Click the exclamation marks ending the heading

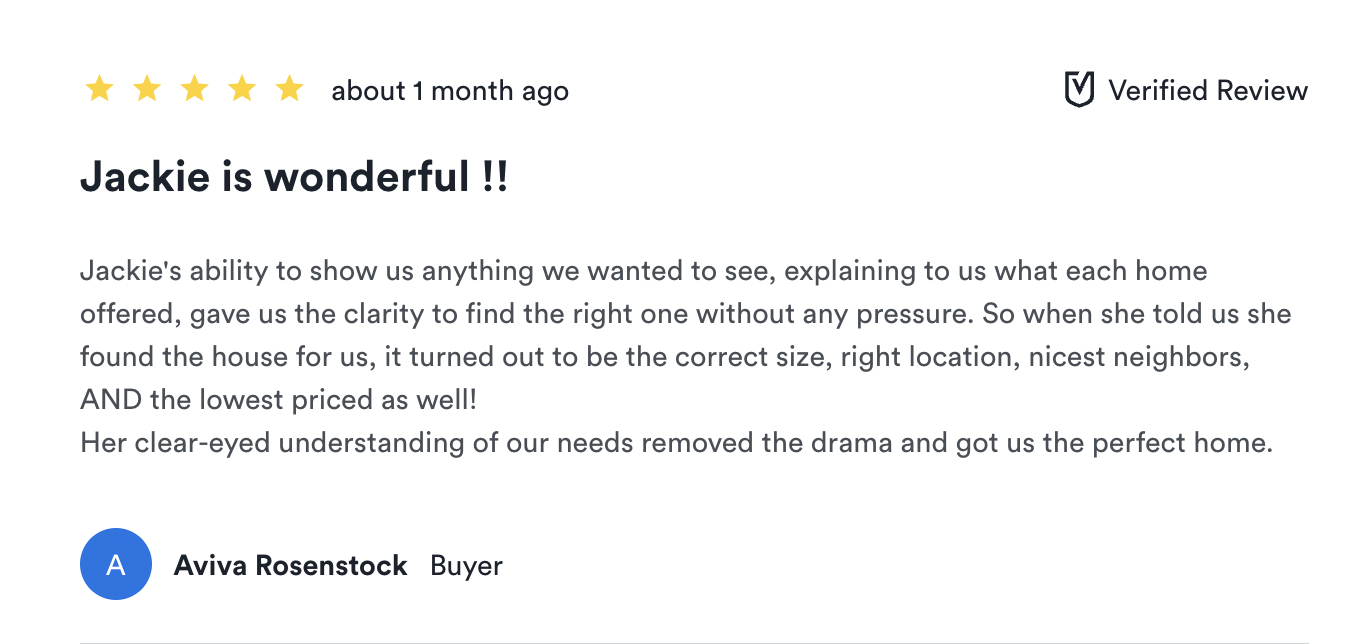[x=495, y=177]
